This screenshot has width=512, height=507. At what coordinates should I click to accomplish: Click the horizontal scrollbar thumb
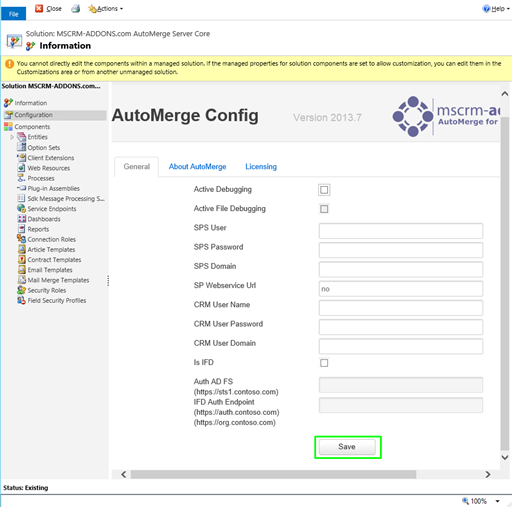pos(273,474)
